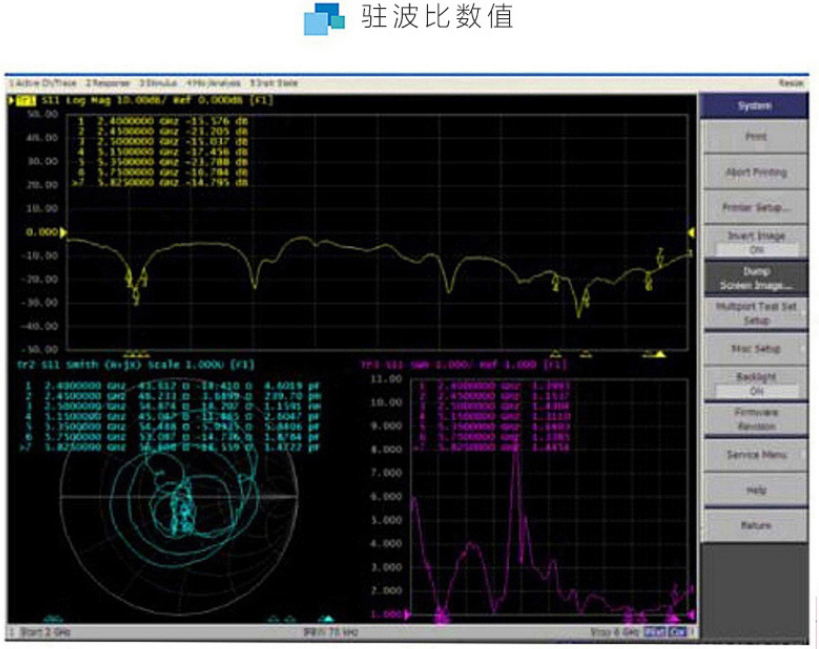Screen dimensions: 819x649
Task: Open the Active Ch/Trace menu
Action: (x=44, y=83)
